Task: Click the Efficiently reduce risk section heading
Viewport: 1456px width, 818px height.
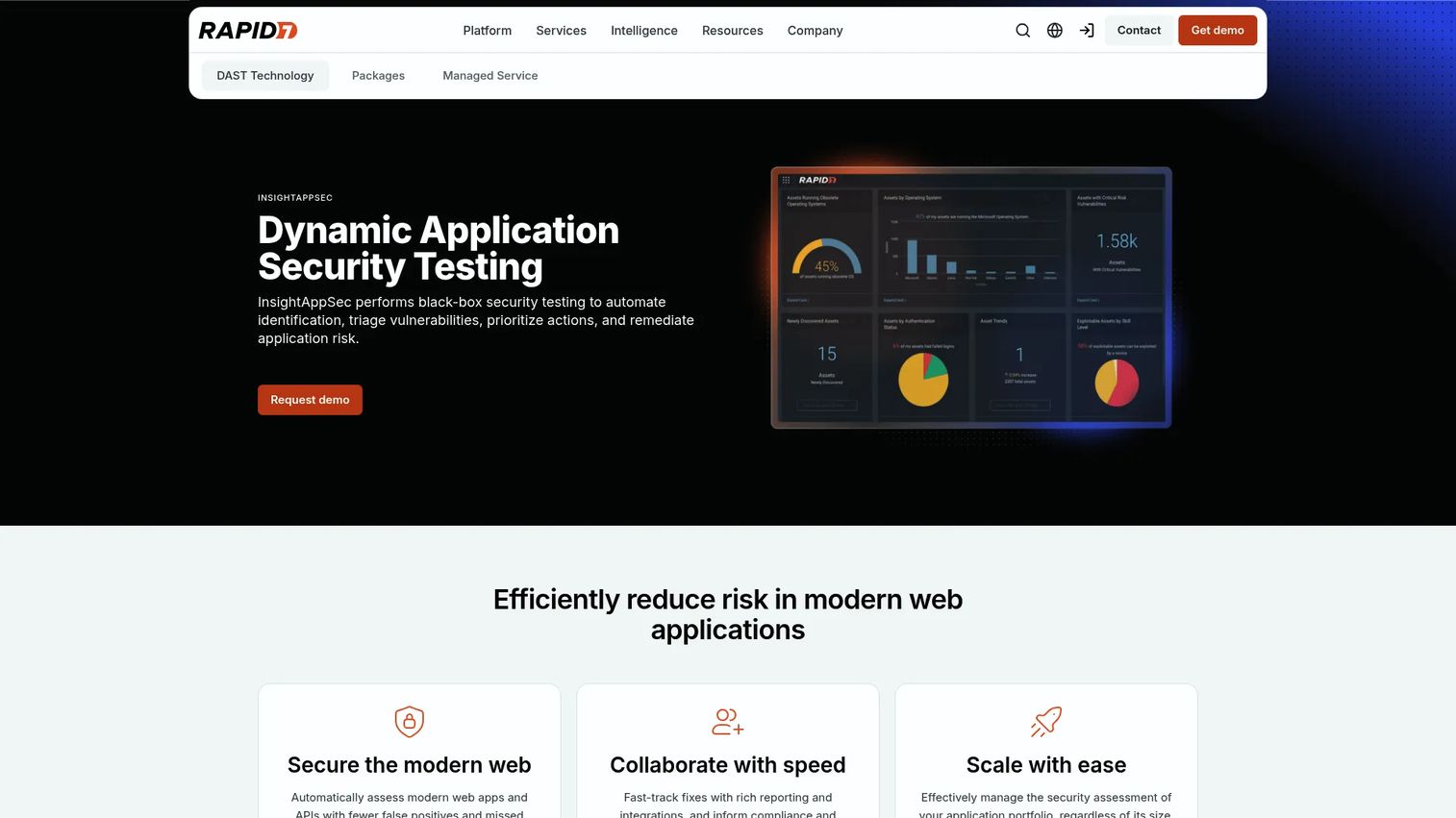Action: point(728,614)
